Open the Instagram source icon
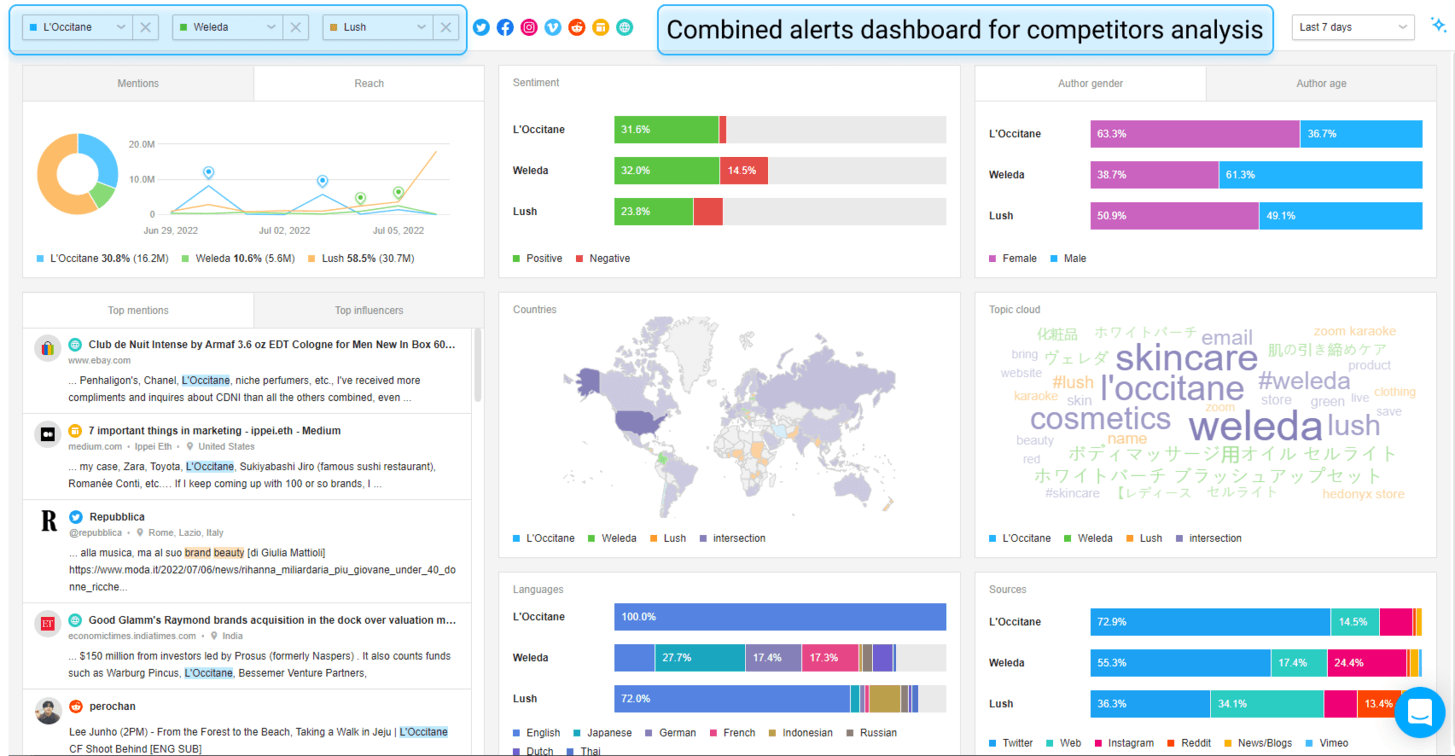 (x=529, y=27)
